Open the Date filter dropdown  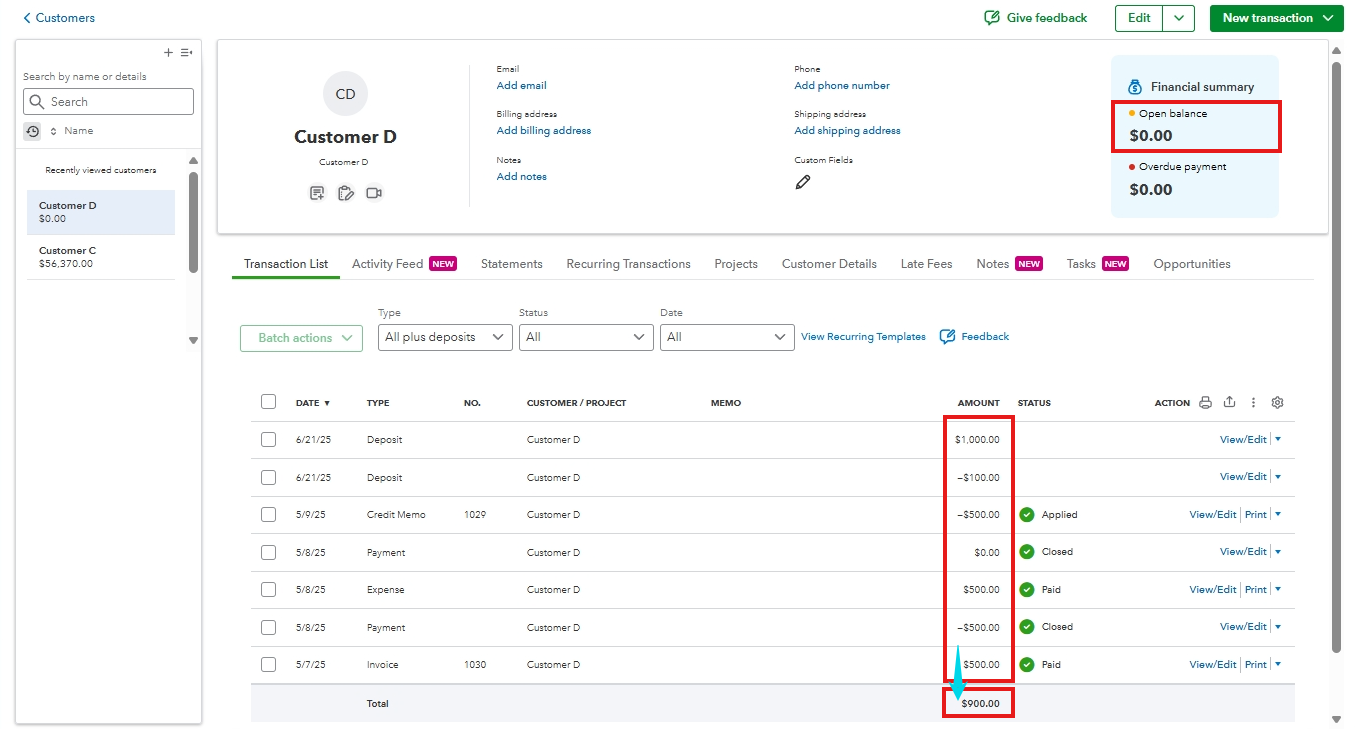[x=727, y=338]
